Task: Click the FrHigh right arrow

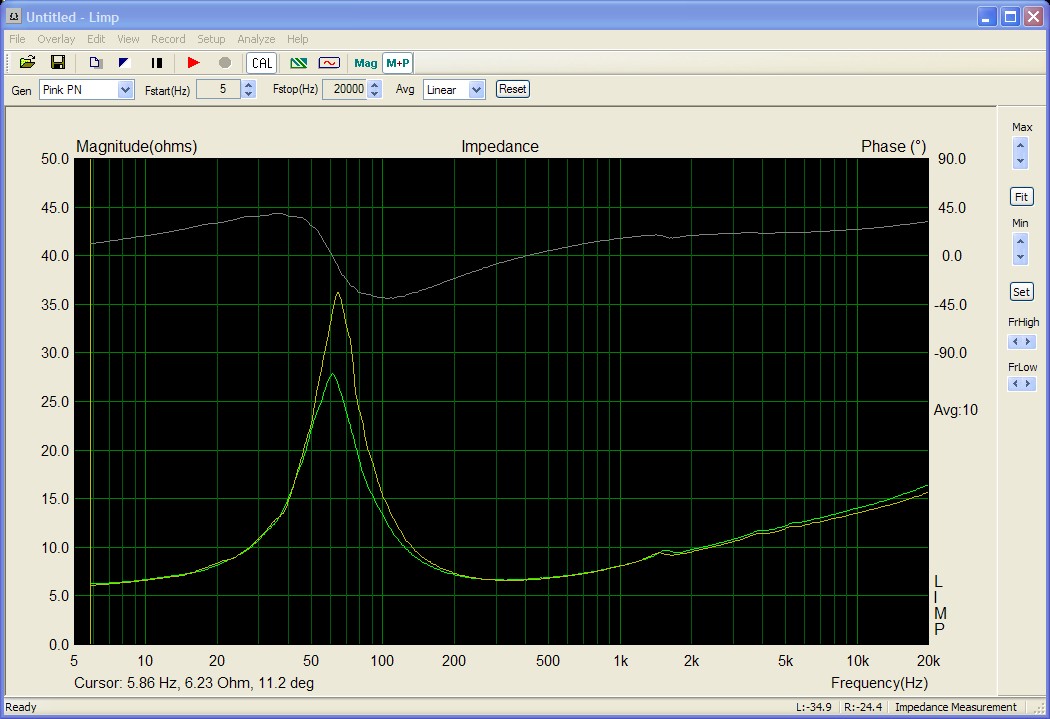Action: point(1029,342)
